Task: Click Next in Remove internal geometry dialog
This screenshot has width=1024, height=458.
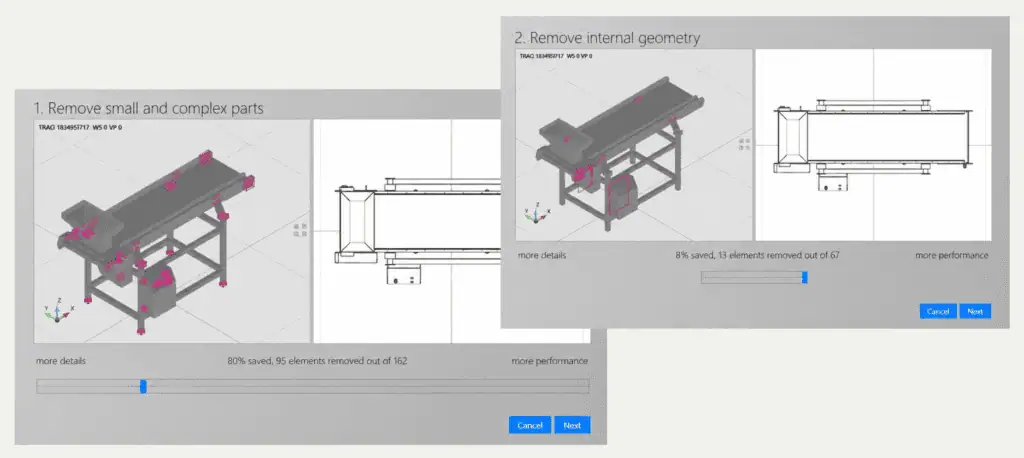Action: pyautogui.click(x=975, y=311)
